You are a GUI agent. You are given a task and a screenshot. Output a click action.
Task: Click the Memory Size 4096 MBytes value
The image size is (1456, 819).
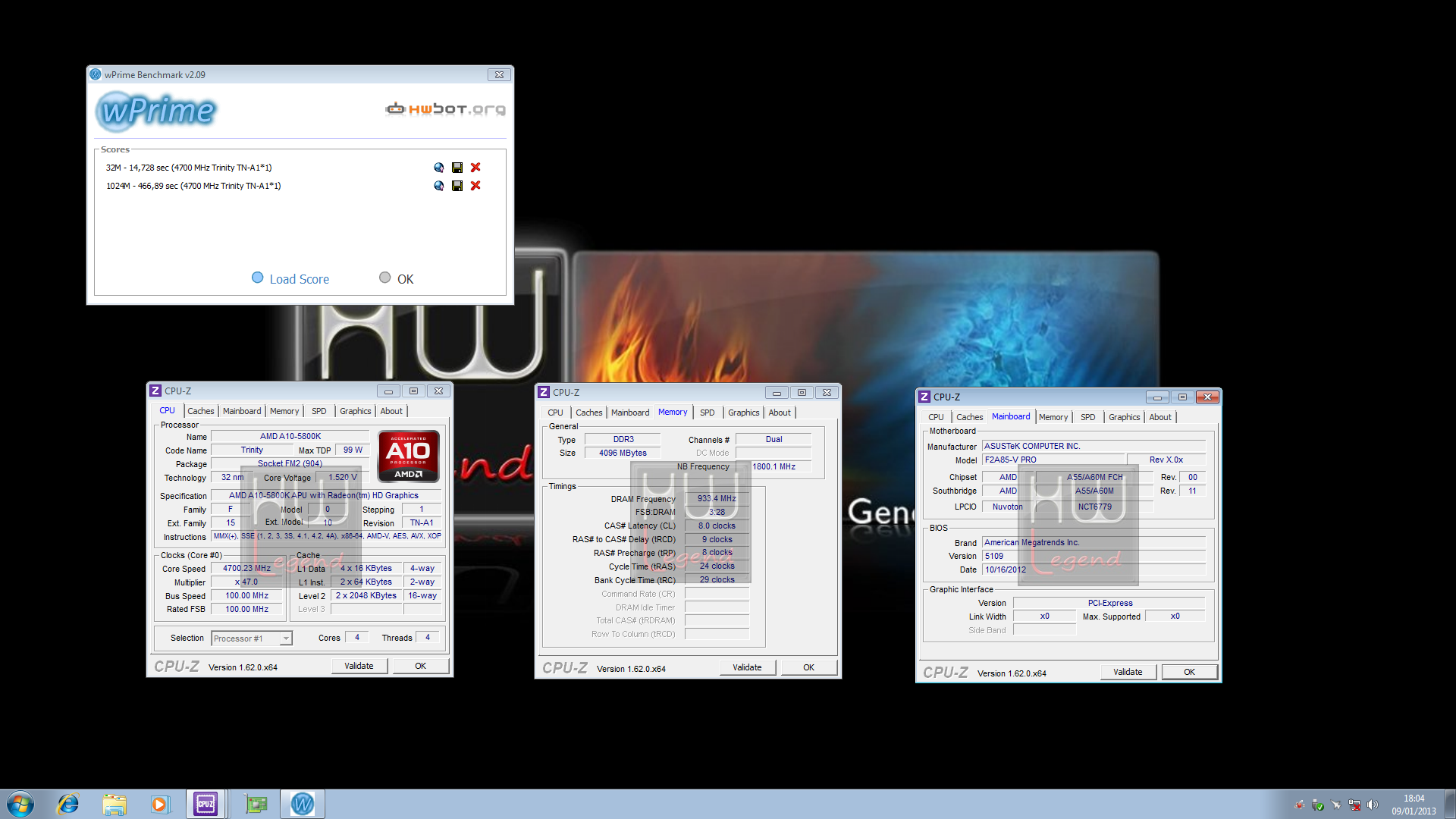623,453
